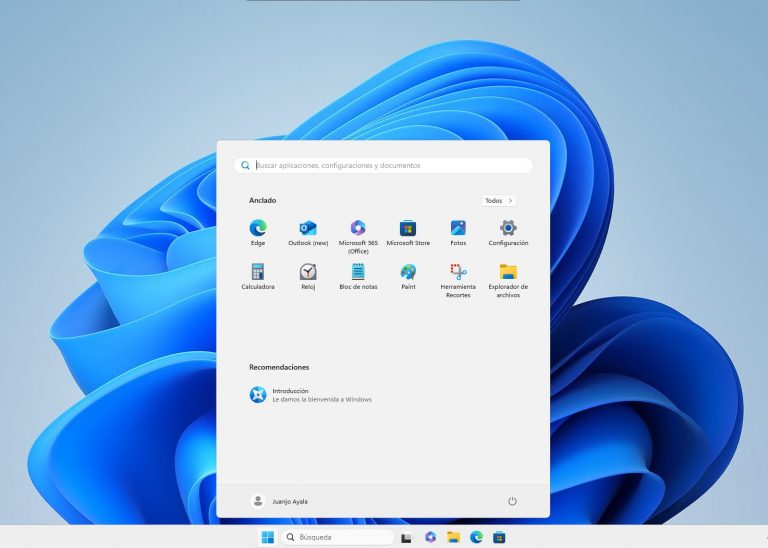Click the Windows Start button on taskbar

pyautogui.click(x=267, y=537)
